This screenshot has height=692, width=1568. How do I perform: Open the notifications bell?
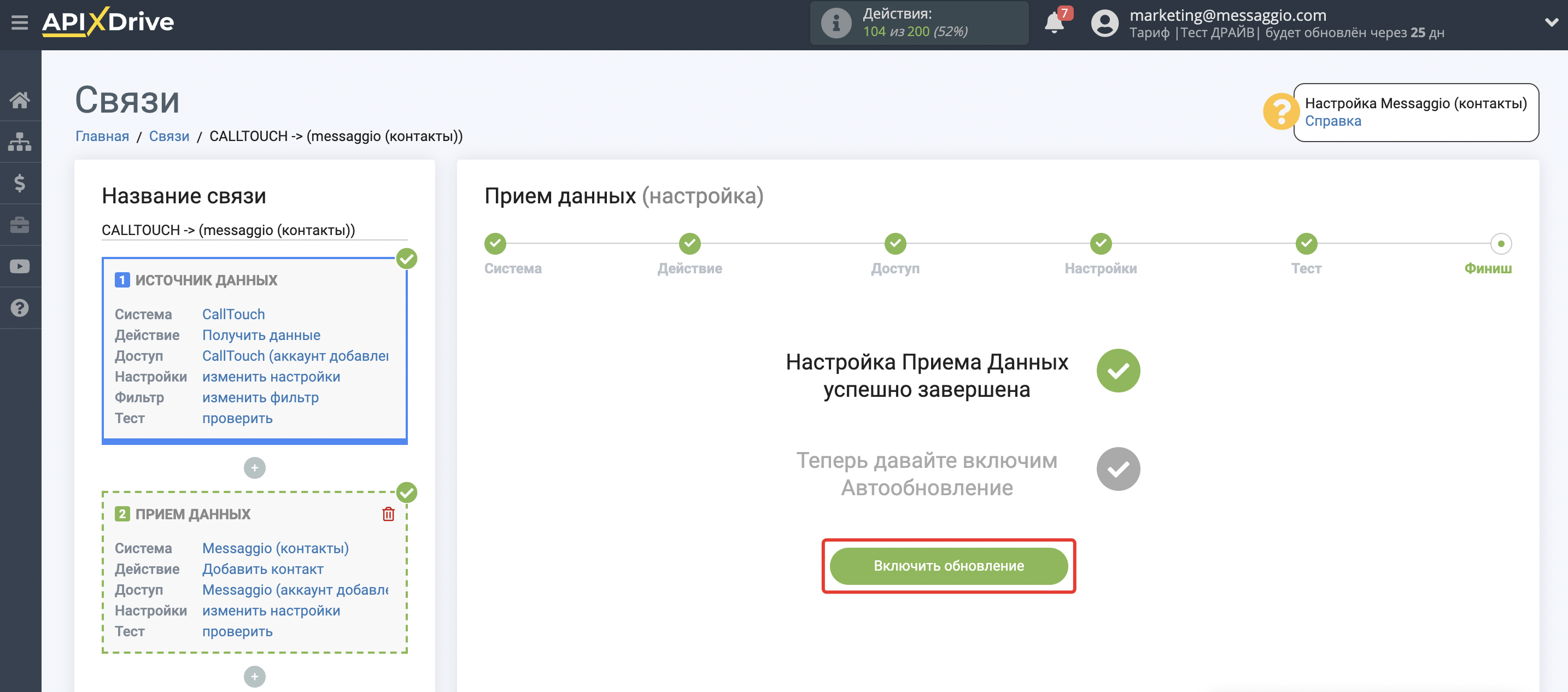1054,23
